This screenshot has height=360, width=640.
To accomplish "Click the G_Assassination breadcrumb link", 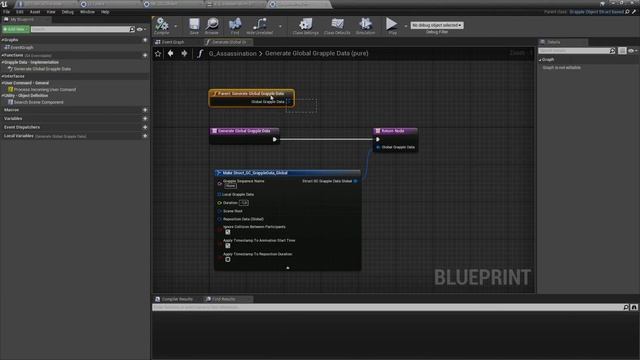I will click(x=233, y=53).
